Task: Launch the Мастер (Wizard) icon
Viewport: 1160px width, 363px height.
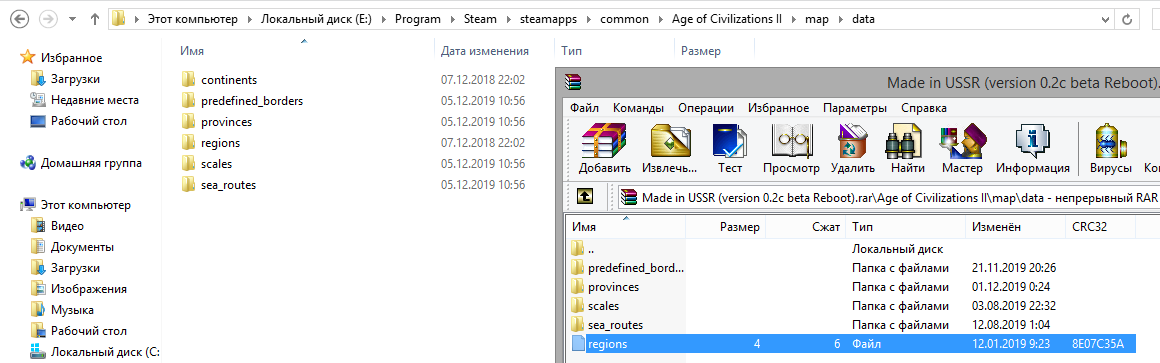Action: pyautogui.click(x=962, y=150)
